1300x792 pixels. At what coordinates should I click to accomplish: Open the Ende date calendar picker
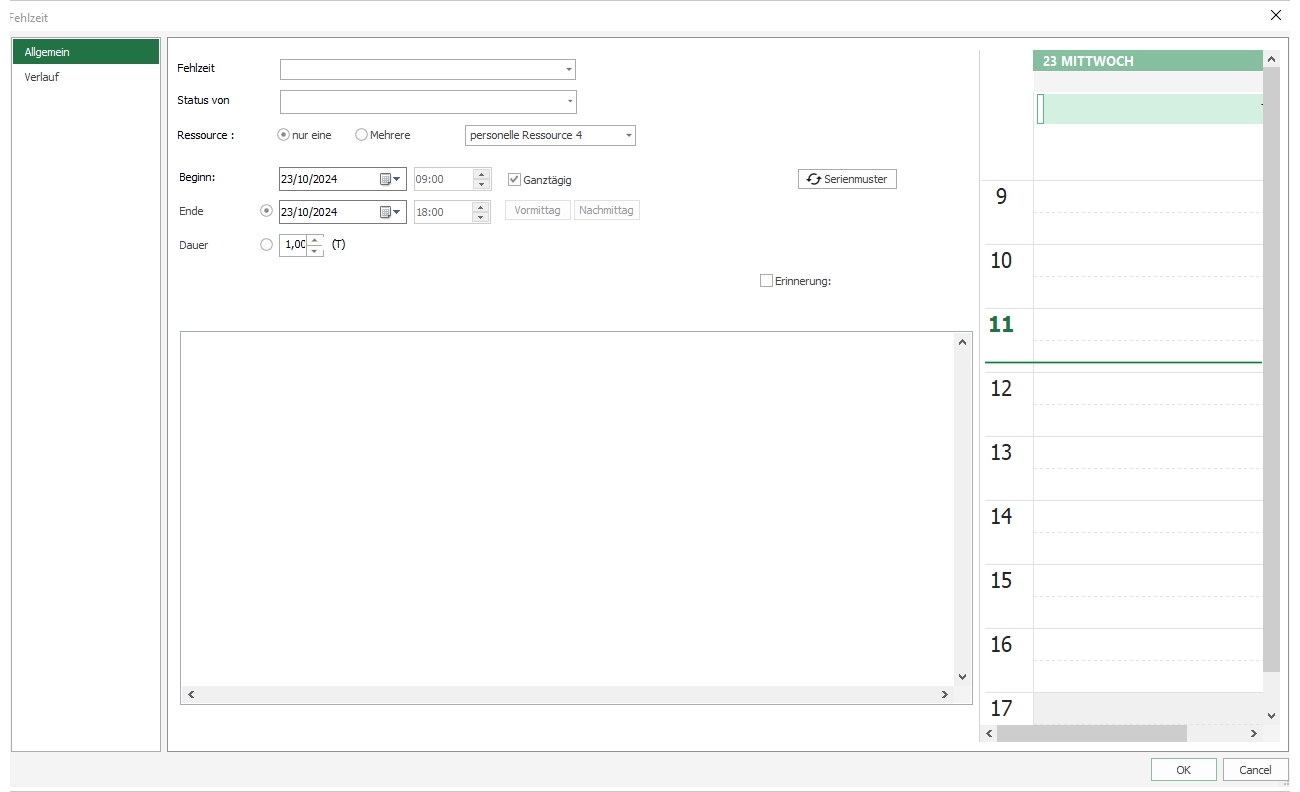(389, 212)
